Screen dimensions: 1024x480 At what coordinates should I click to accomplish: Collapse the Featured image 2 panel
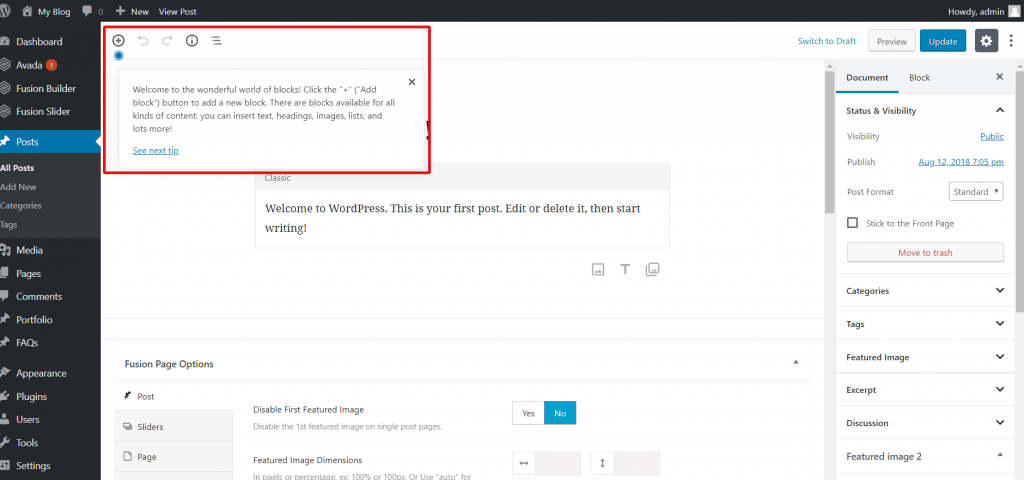[999, 455]
